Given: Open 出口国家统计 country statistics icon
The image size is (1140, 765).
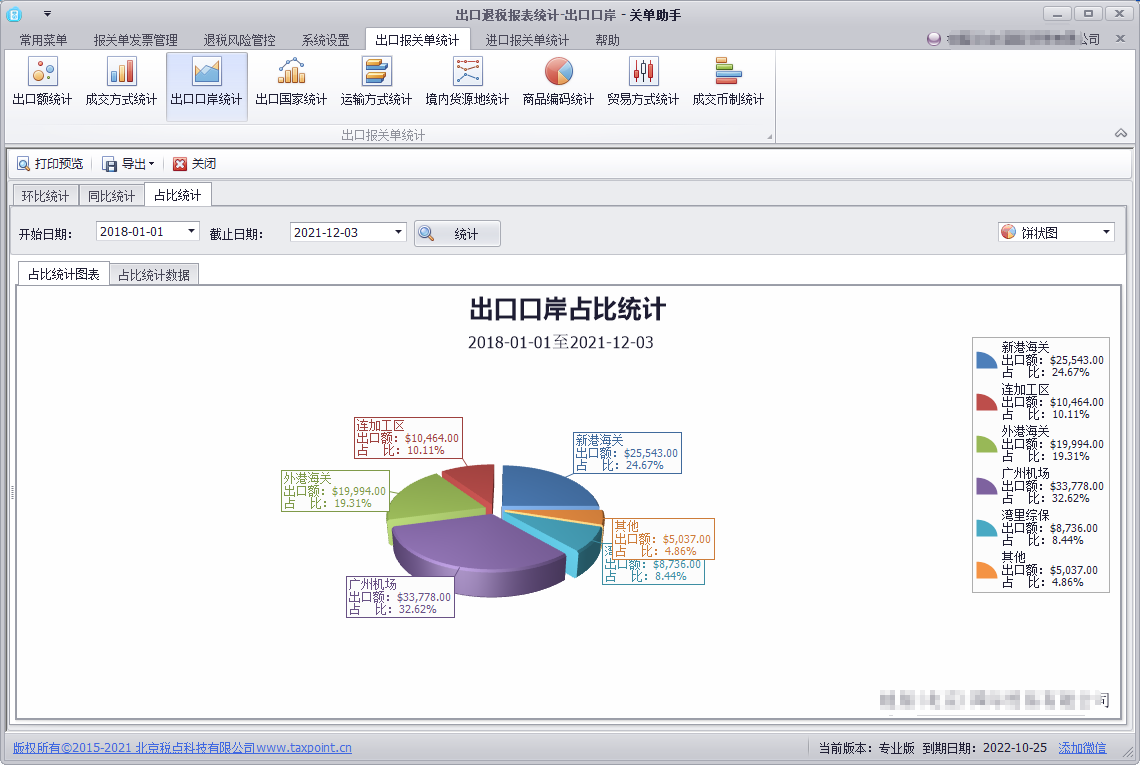Looking at the screenshot, I should pos(292,82).
